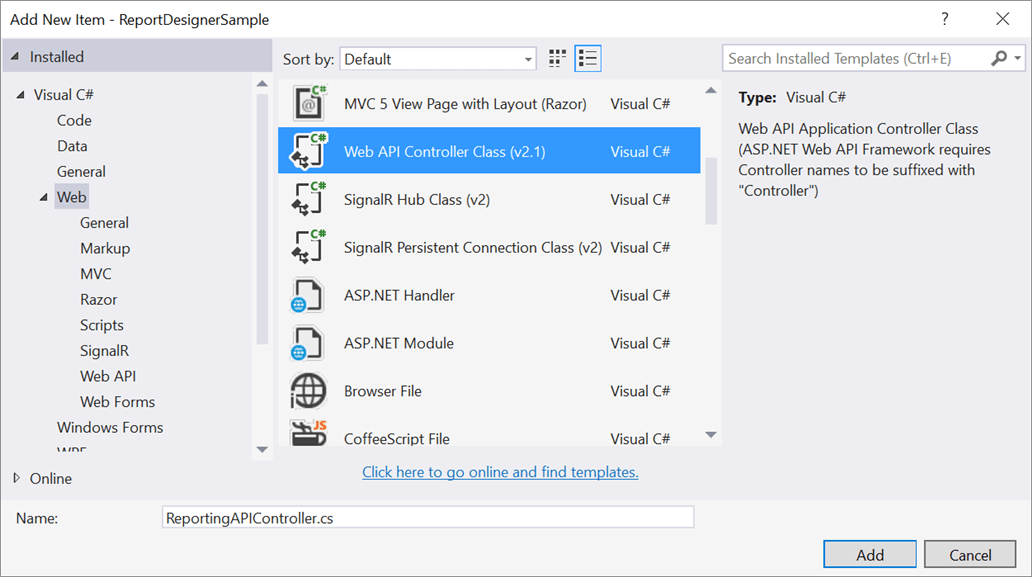Select SignalR Persistent Connection Class (v2)

click(x=489, y=247)
